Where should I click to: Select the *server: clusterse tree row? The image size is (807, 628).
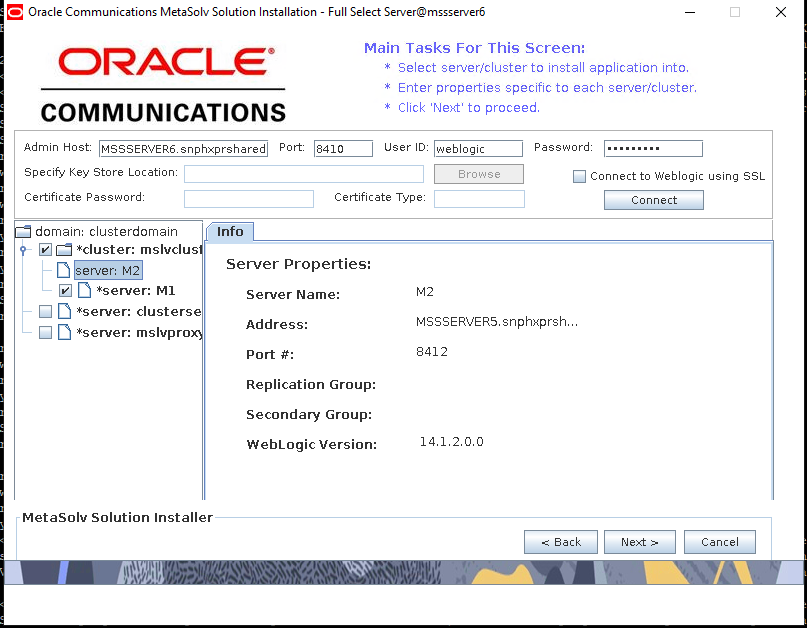coord(138,311)
